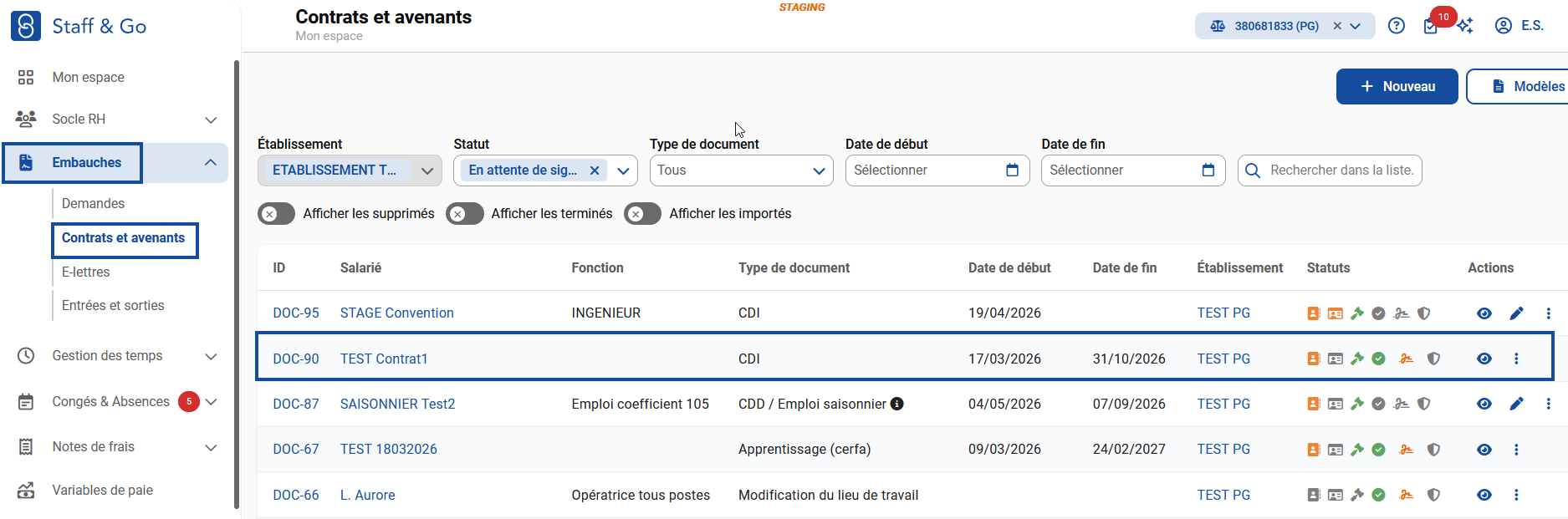
Task: Edit DOC-95 with the pencil icon
Action: pos(1516,313)
